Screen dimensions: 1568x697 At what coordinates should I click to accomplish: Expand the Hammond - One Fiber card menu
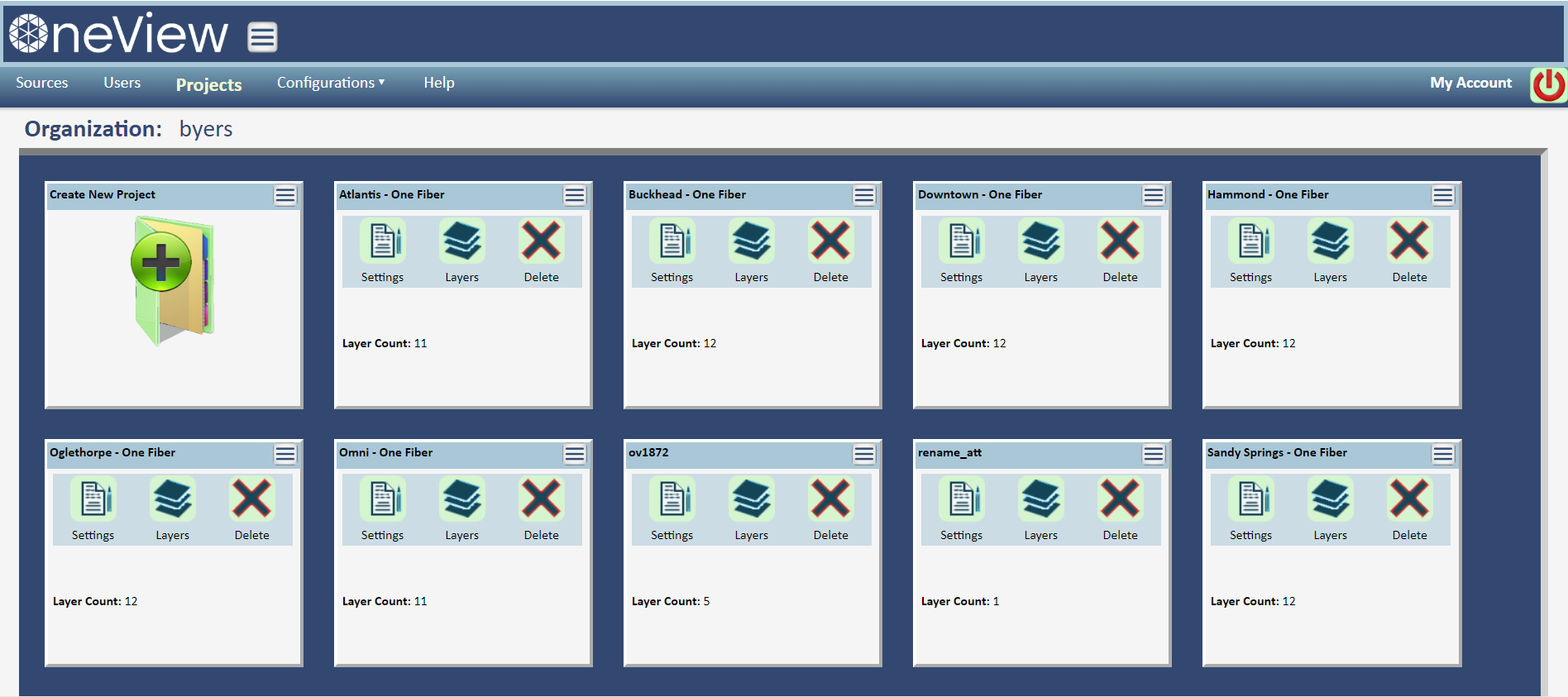[x=1443, y=196]
